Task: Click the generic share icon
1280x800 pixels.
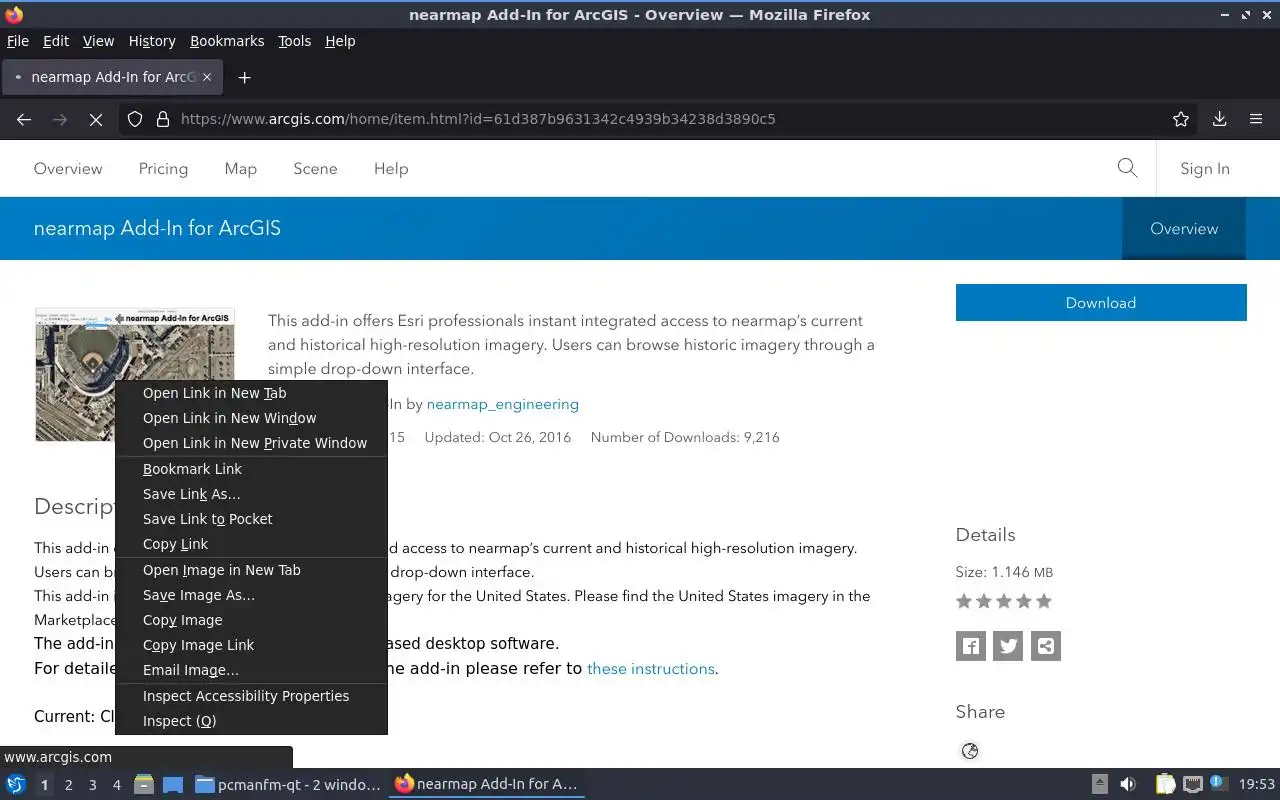Action: tap(1046, 646)
